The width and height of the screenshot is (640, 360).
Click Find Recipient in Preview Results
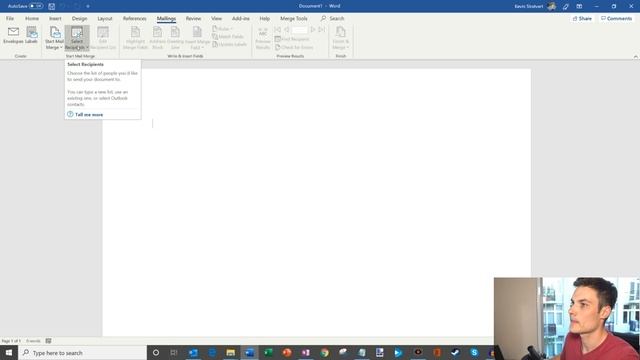tap(292, 39)
